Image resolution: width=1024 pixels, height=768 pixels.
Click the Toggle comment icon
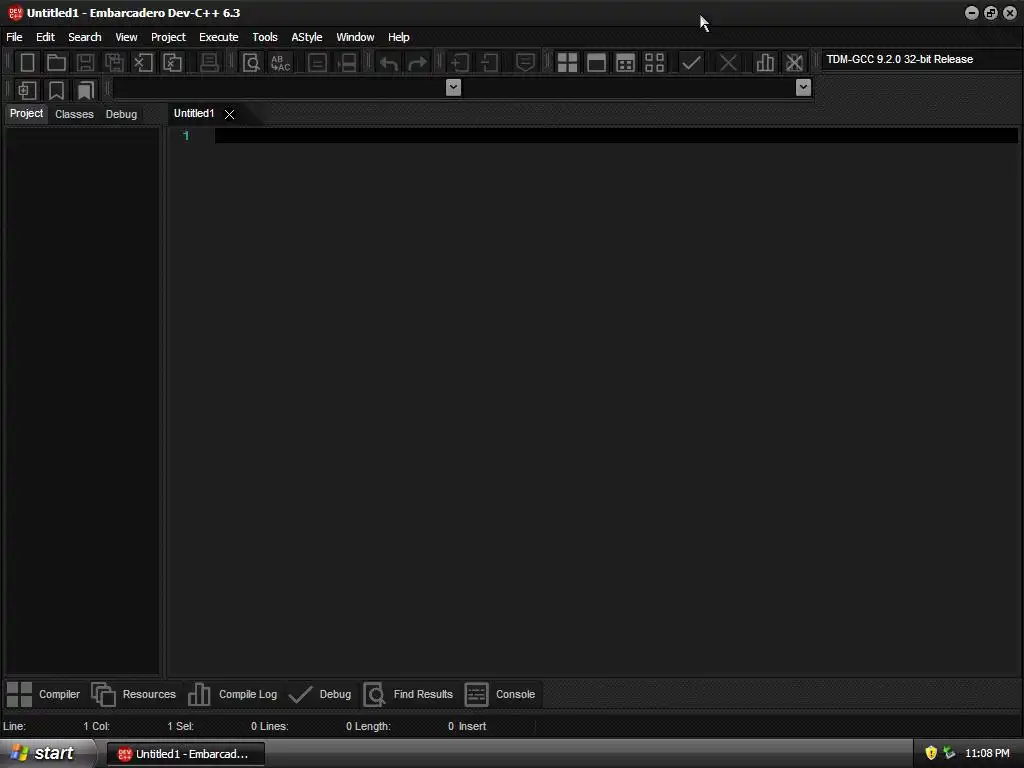(525, 63)
